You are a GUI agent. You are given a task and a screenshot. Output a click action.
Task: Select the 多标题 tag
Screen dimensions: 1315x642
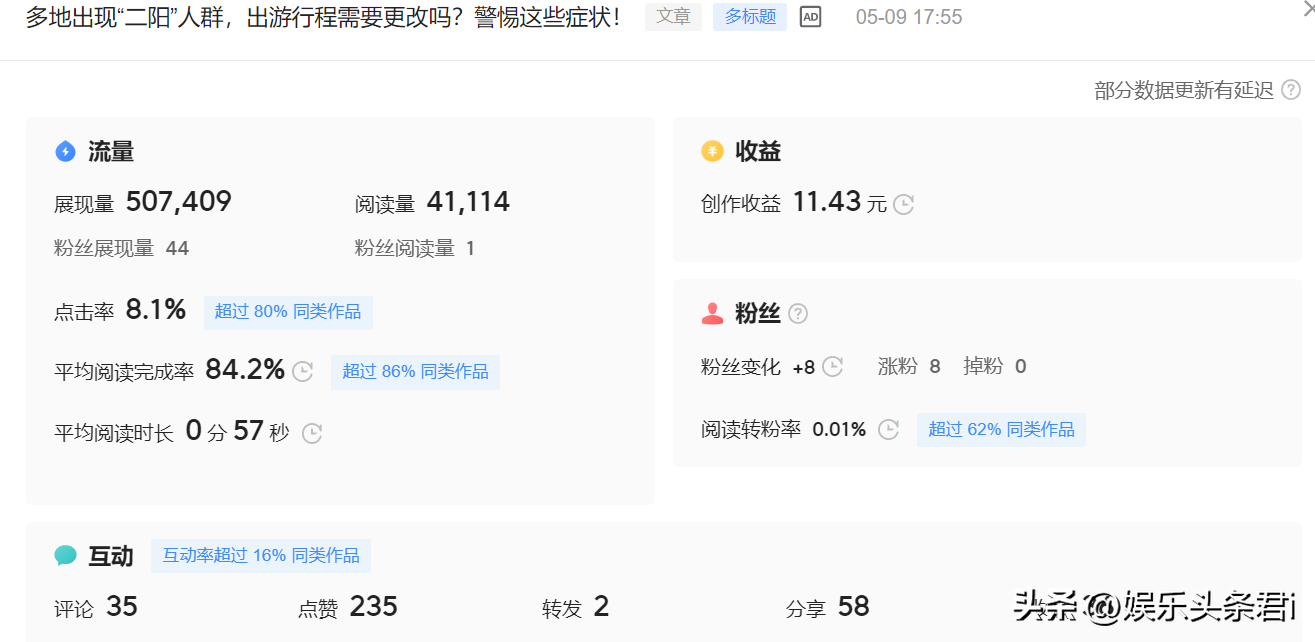(x=750, y=17)
